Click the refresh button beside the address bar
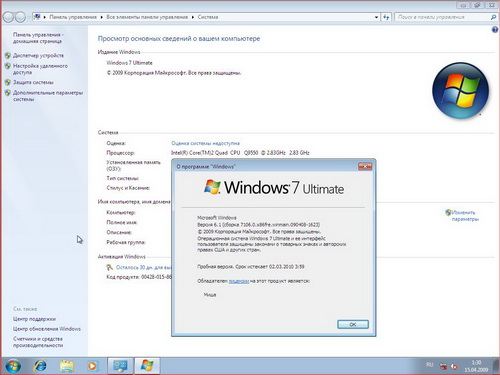 [x=386, y=17]
